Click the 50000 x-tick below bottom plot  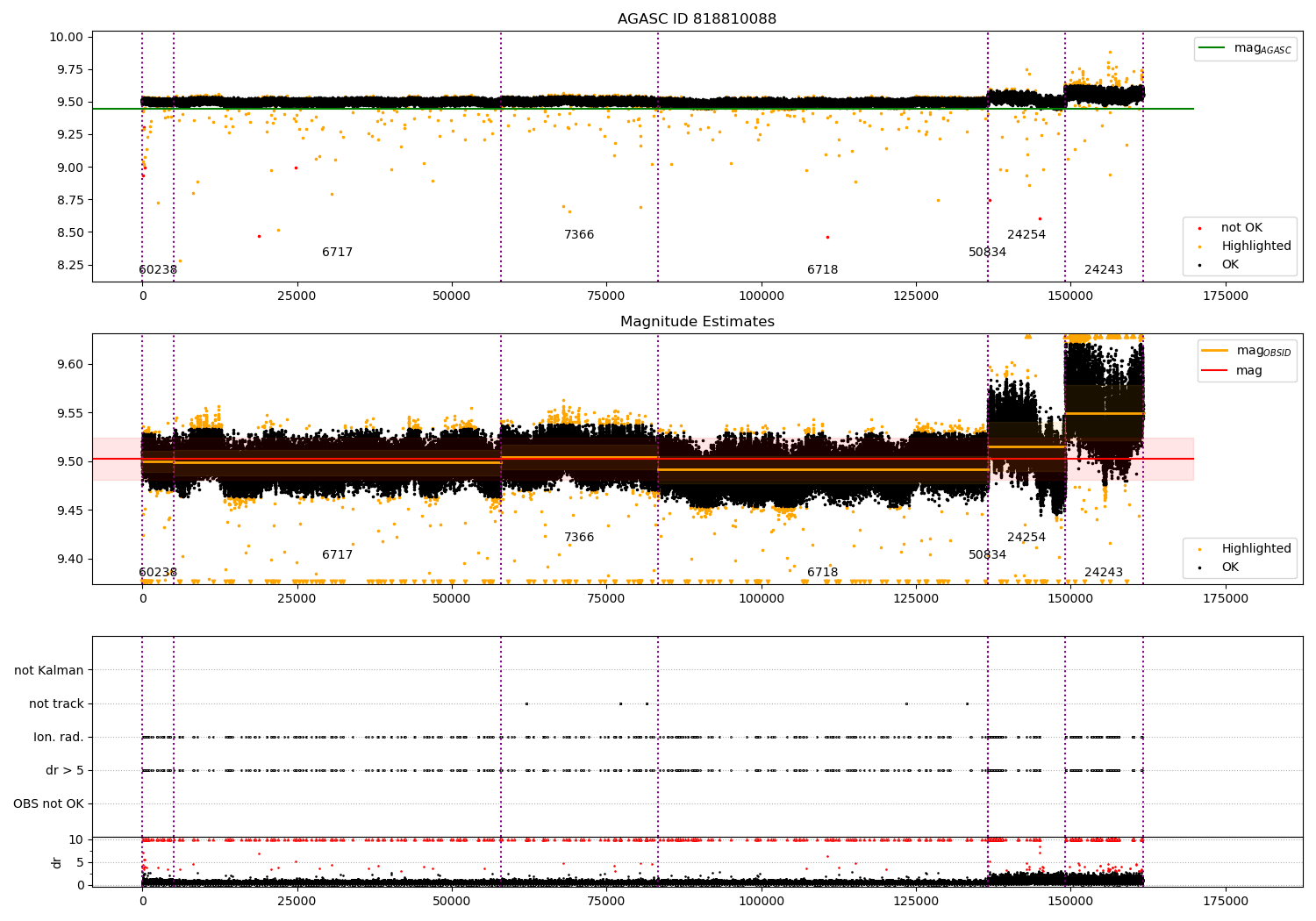tap(452, 902)
